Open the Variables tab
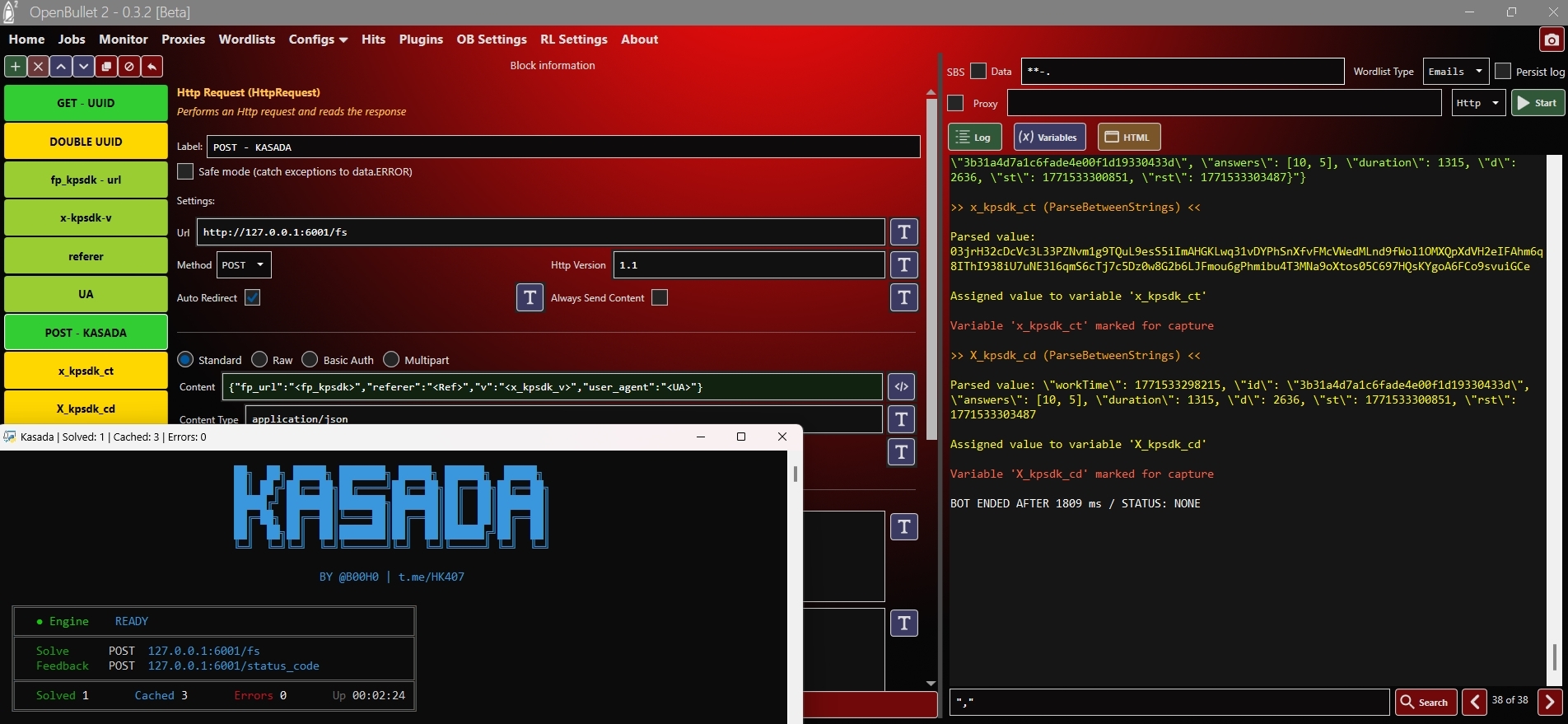This screenshot has height=724, width=1568. pyautogui.click(x=1049, y=137)
